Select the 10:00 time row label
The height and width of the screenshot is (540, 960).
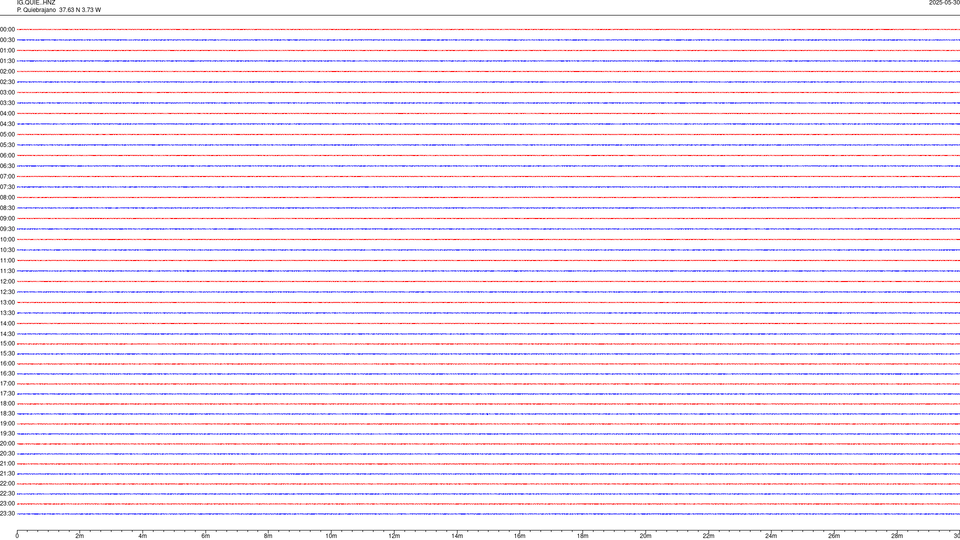[7, 239]
